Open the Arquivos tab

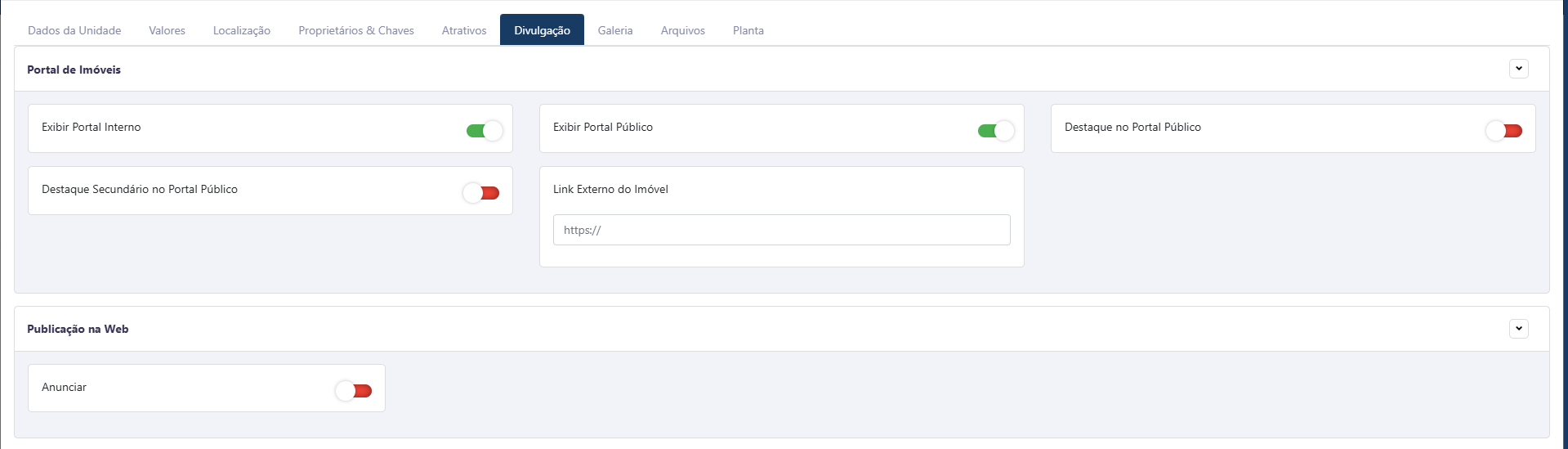683,30
